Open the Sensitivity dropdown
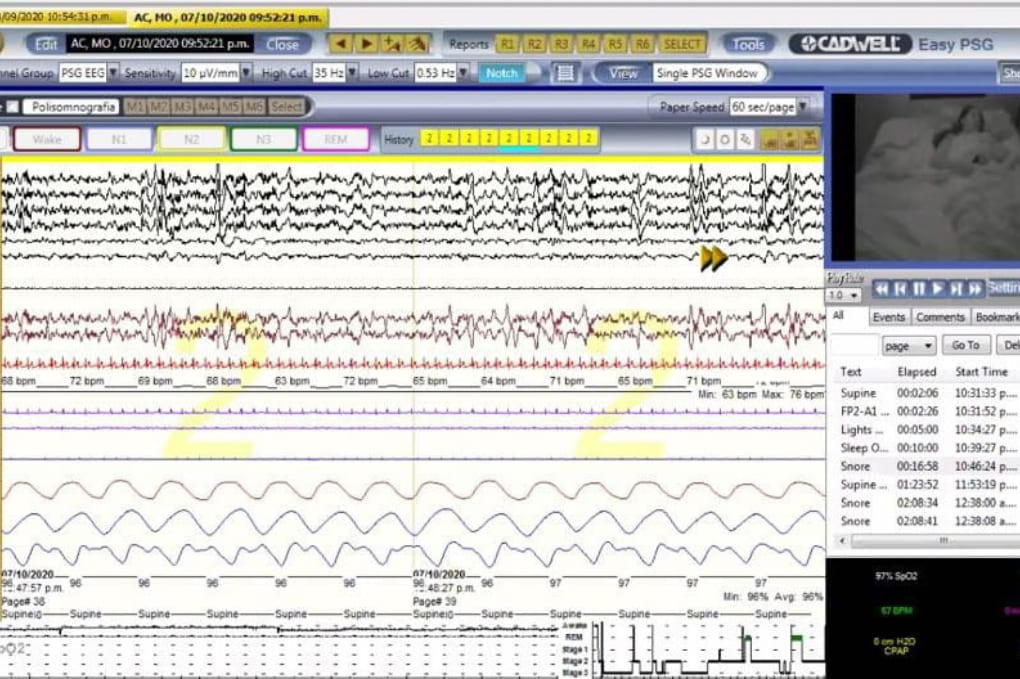1020x679 pixels. [246, 73]
